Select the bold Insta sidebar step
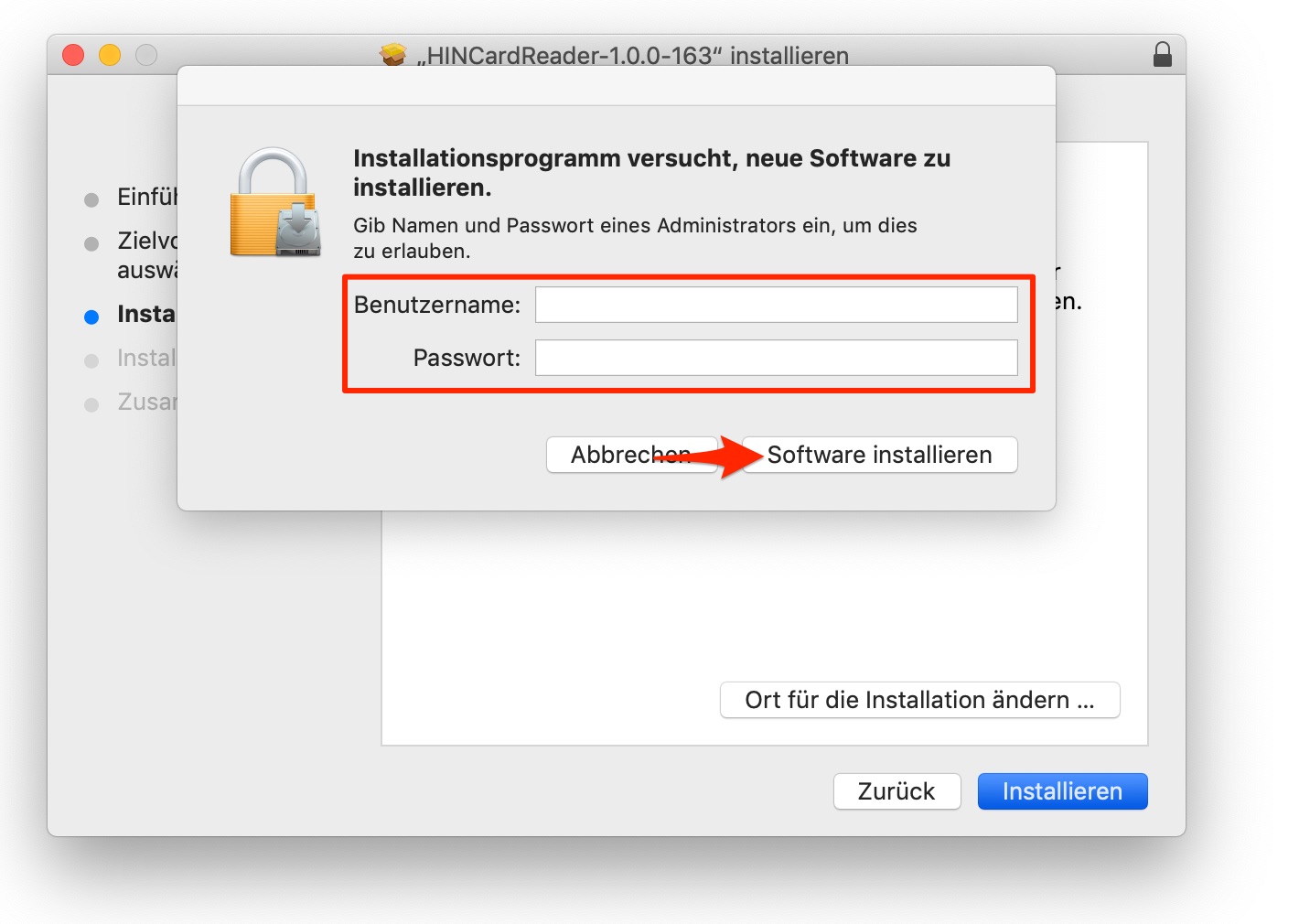 146,314
